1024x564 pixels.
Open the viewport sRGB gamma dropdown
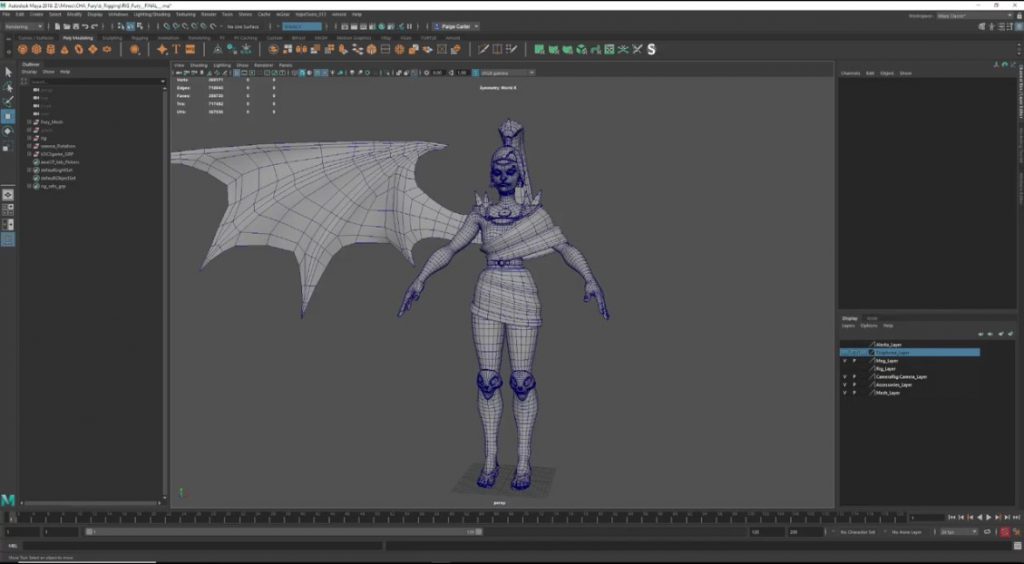(507, 72)
